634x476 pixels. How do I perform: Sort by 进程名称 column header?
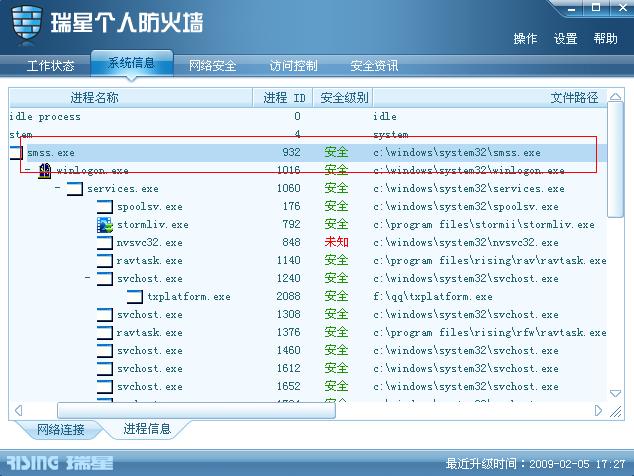[131, 98]
